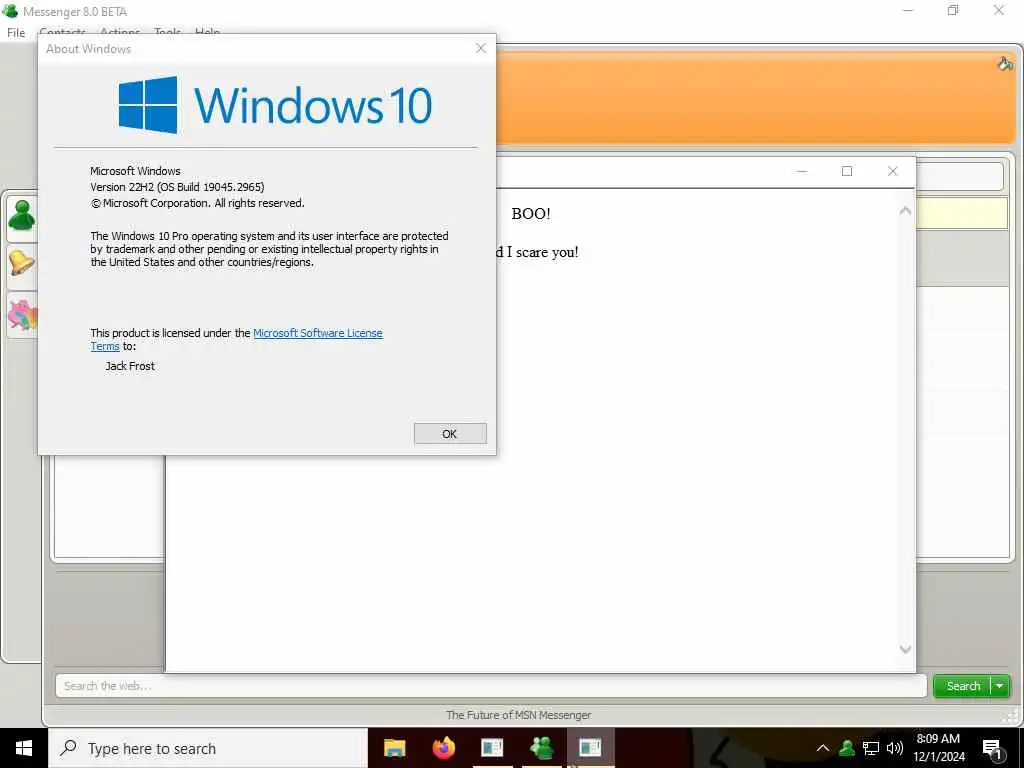Open network status tray icon
Image resolution: width=1024 pixels, height=768 pixels.
click(x=871, y=748)
